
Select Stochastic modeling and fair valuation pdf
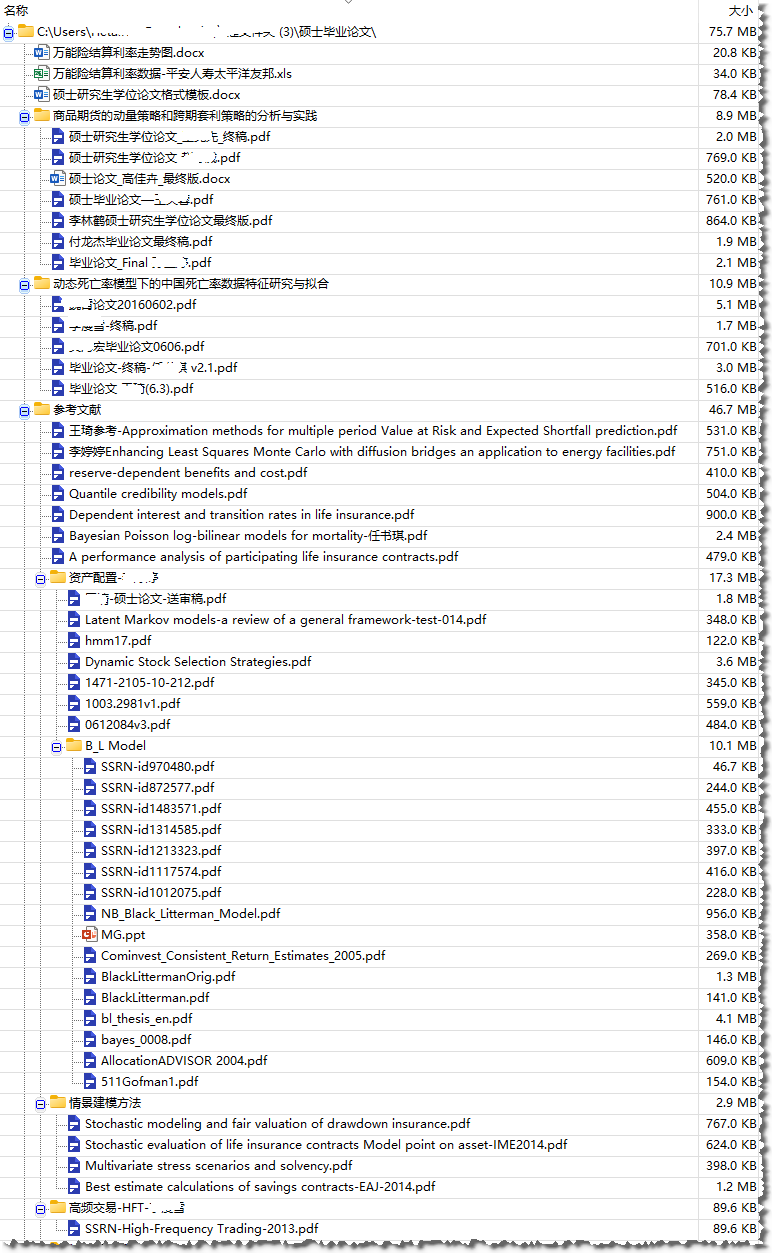(277, 1123)
